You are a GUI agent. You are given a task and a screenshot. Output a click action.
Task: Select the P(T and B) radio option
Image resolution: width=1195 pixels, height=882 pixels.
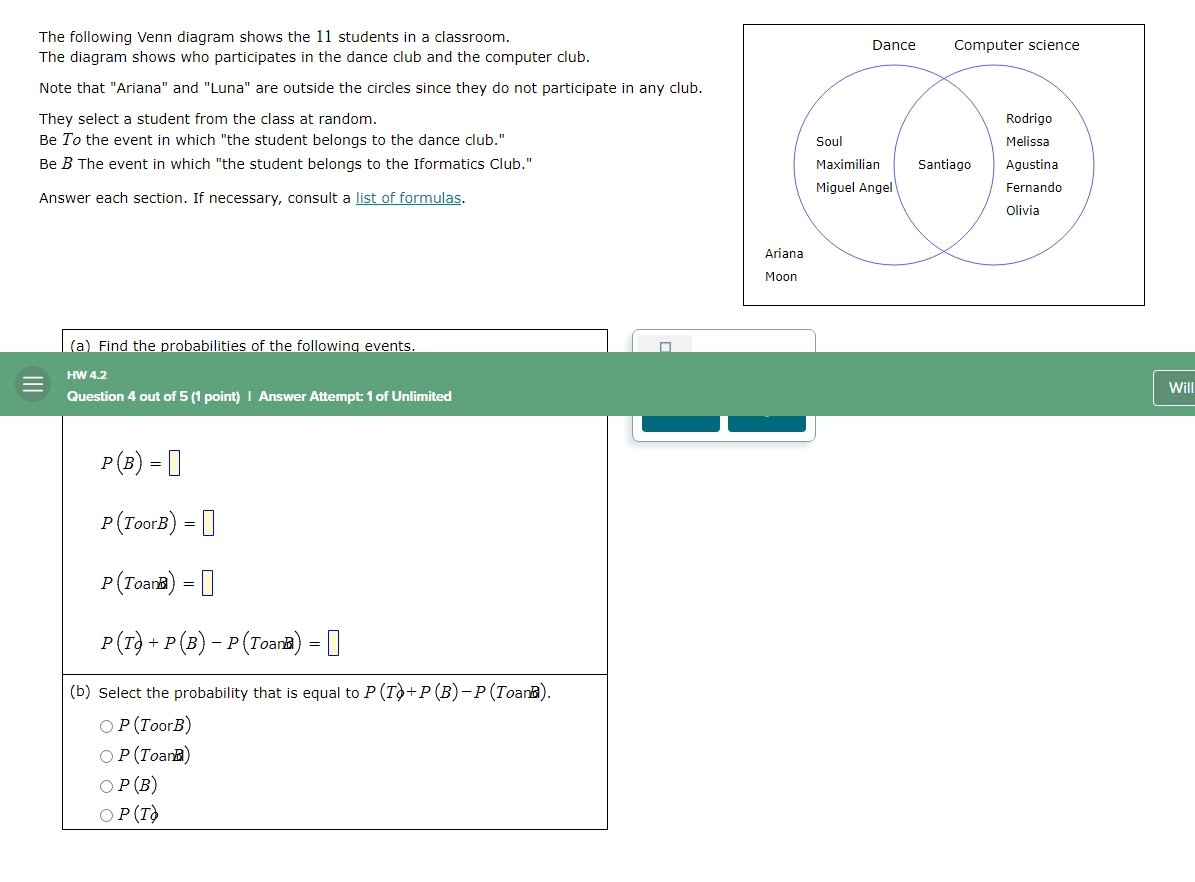pyautogui.click(x=106, y=756)
